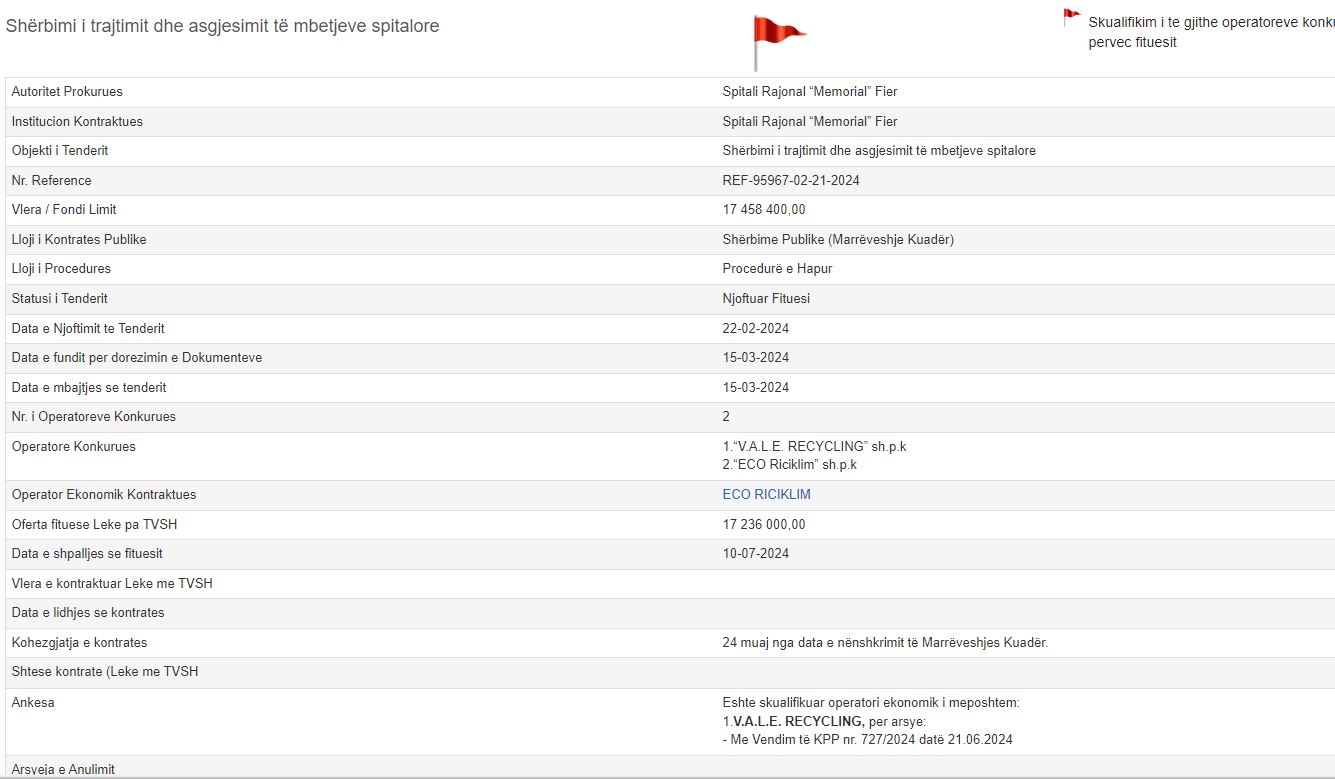1335x779 pixels.
Task: Open the ECO RICIKLIM operator link
Action: tap(766, 495)
